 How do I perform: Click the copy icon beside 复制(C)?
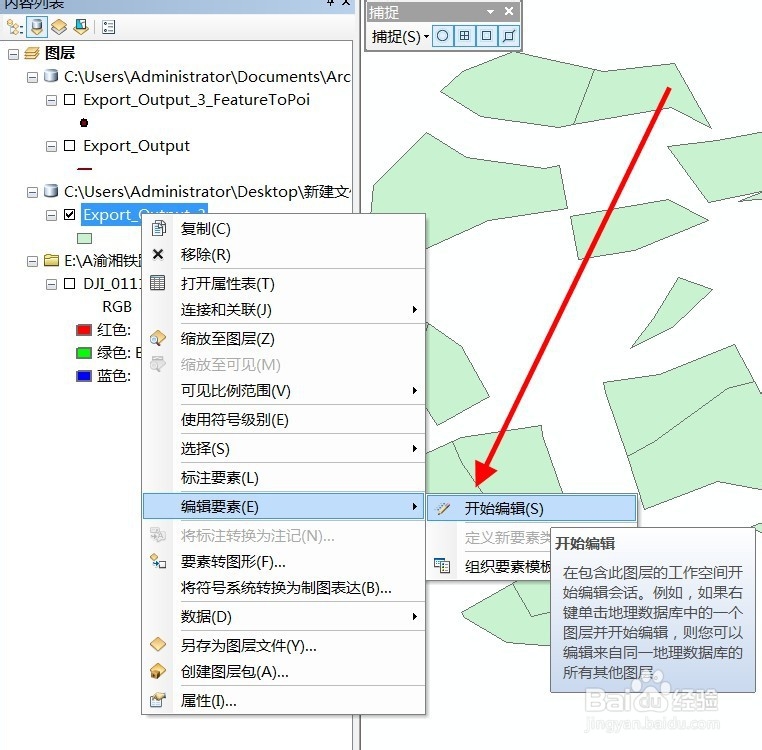coord(158,228)
